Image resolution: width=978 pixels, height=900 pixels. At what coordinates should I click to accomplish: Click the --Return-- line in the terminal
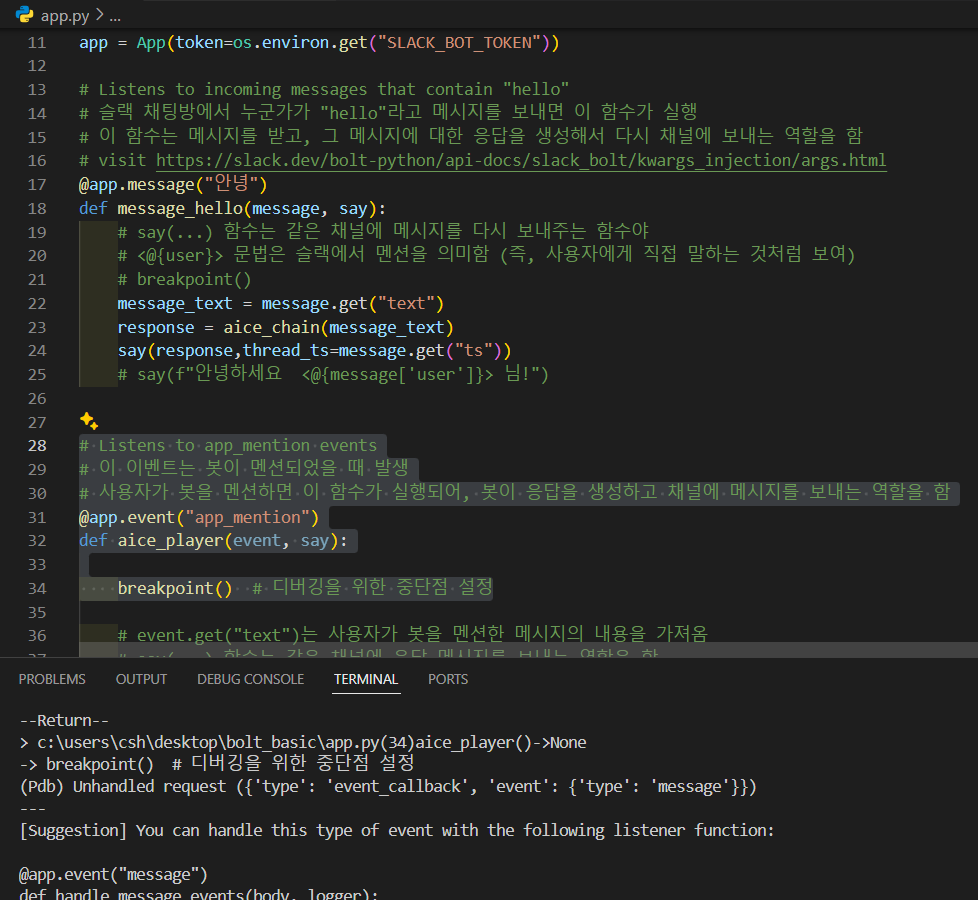point(64,720)
